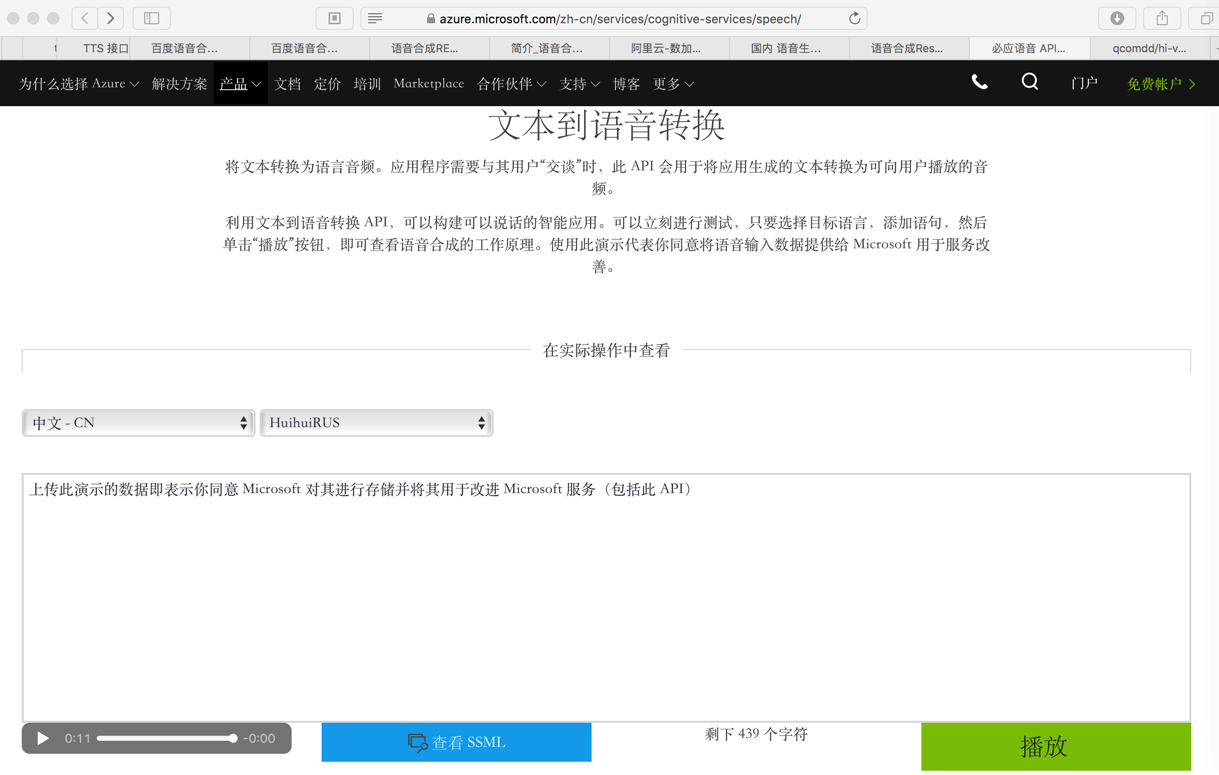
Task: Switch to the 阿里云-数加... tab
Action: [665, 48]
